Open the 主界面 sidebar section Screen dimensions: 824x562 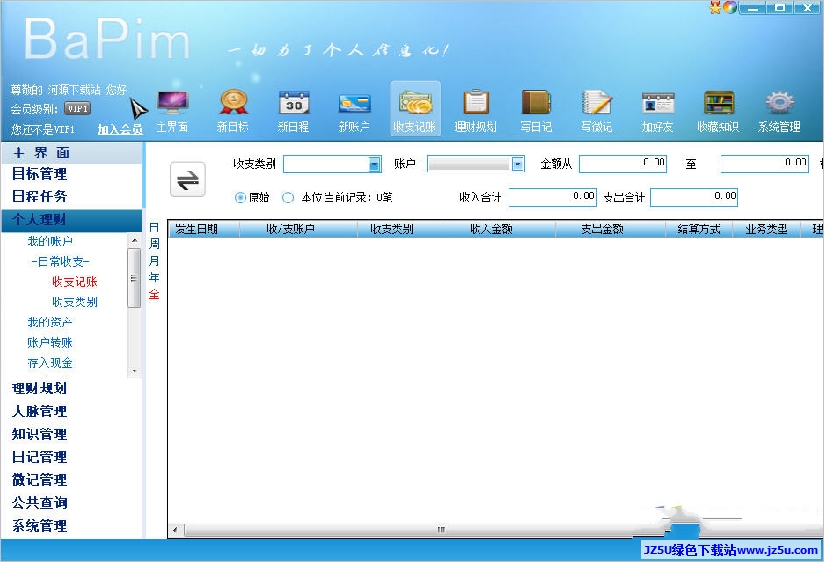(71, 153)
